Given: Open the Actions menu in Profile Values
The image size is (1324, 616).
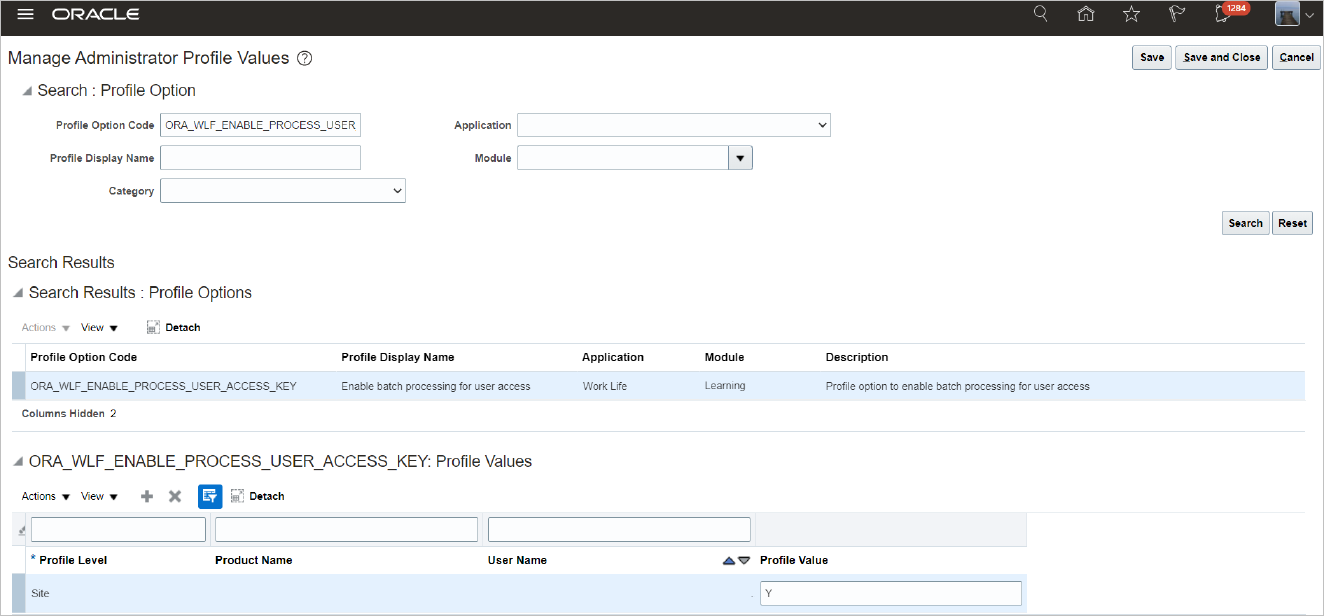Looking at the screenshot, I should click(x=46, y=496).
